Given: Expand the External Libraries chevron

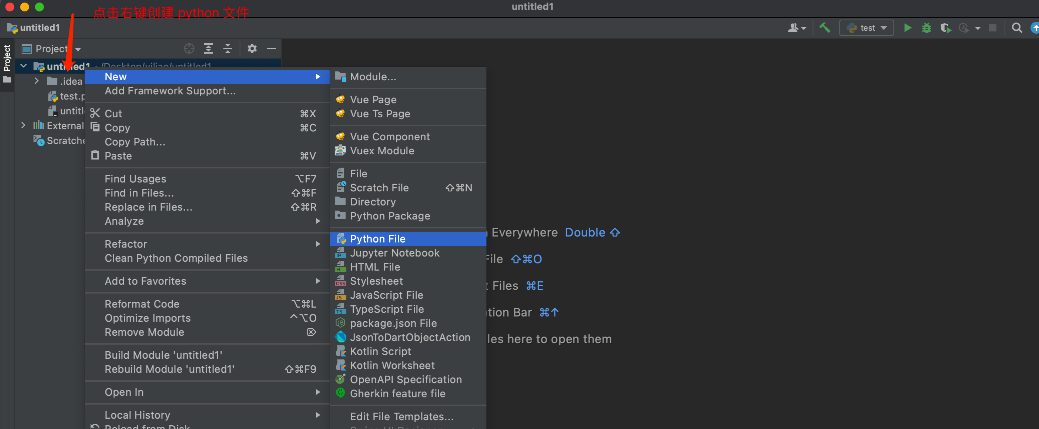Looking at the screenshot, I should pos(24,125).
